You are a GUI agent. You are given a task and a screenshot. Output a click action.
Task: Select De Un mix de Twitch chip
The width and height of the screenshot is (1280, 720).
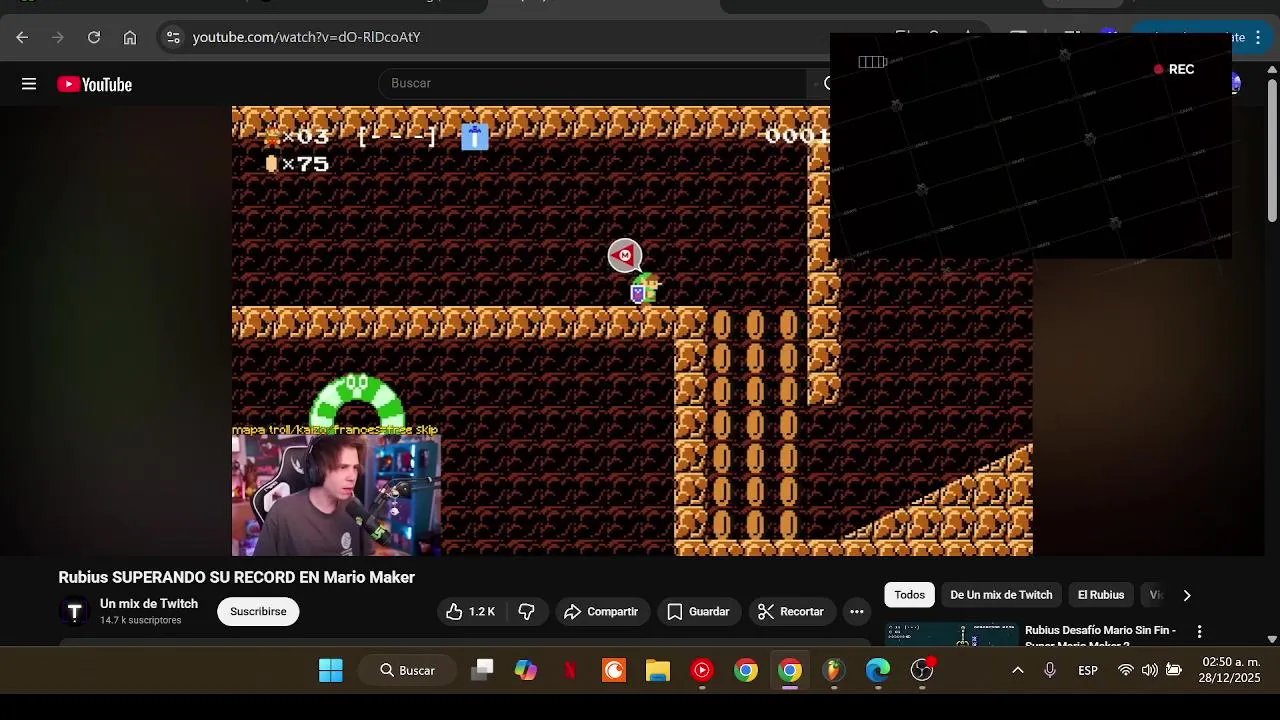(1001, 595)
